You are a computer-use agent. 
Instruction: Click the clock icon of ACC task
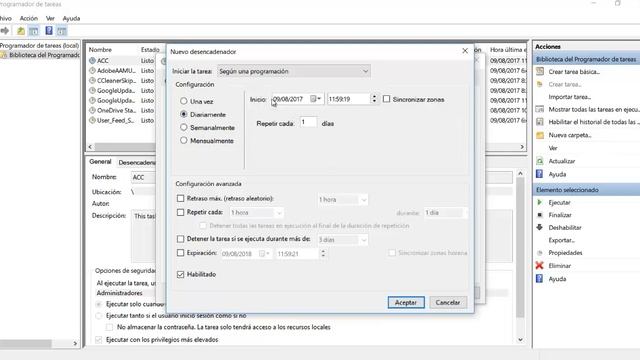point(92,60)
